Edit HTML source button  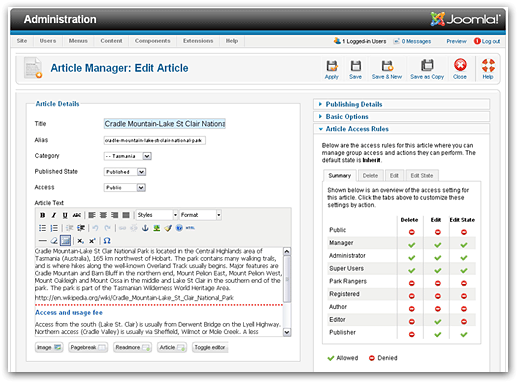[190, 228]
